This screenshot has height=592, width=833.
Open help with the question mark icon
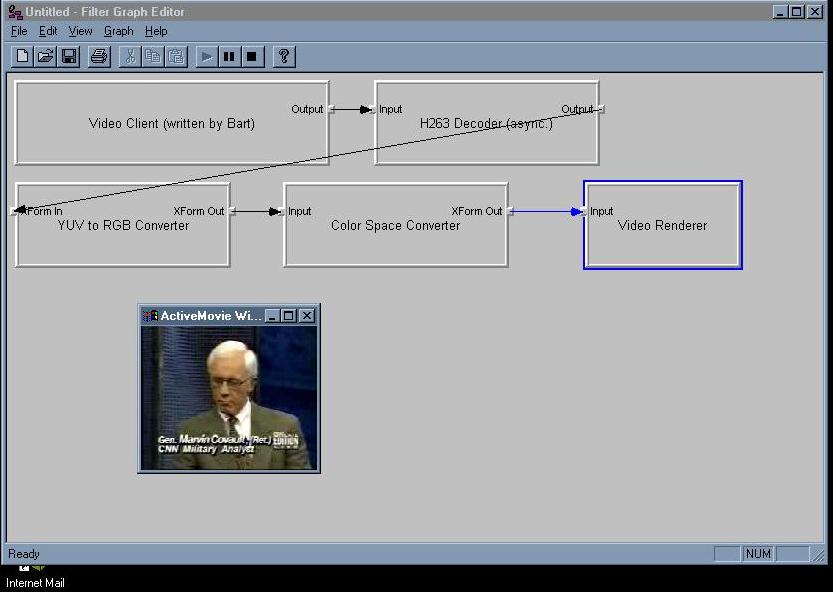coord(284,56)
